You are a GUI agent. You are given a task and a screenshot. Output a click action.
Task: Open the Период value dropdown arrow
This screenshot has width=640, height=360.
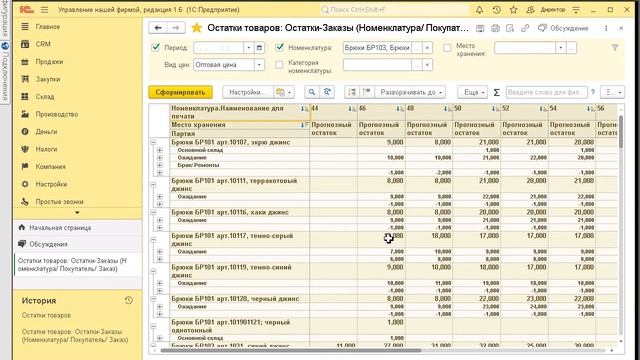(x=249, y=48)
